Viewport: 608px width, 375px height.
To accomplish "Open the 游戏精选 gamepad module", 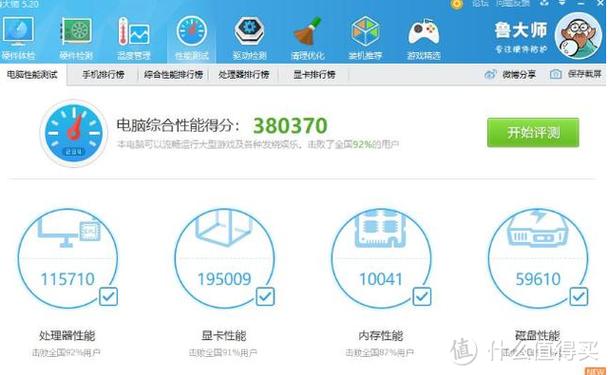I will pos(423,38).
